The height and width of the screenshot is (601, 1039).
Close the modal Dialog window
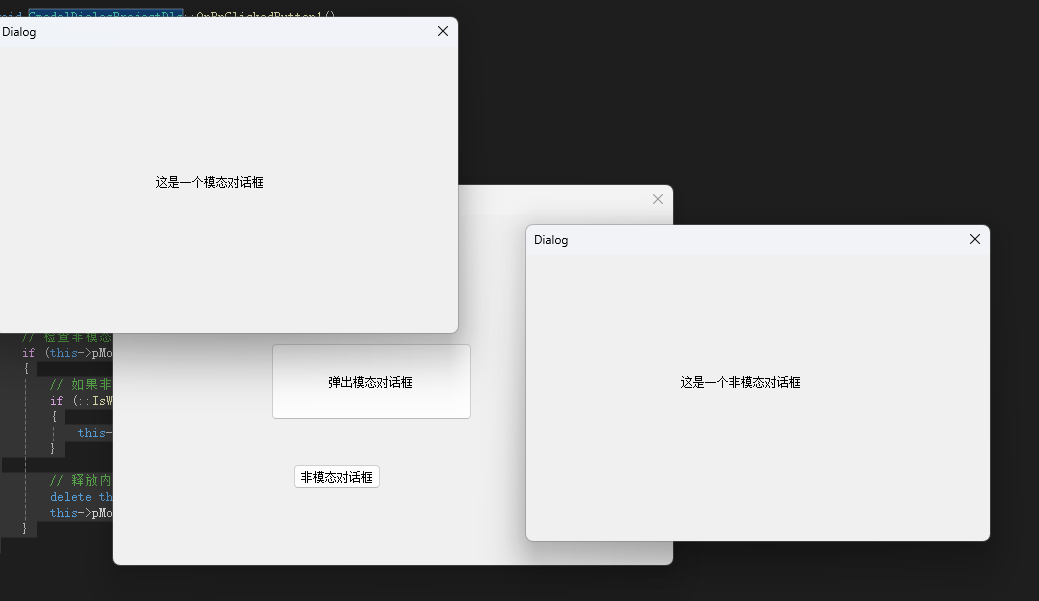tap(442, 31)
